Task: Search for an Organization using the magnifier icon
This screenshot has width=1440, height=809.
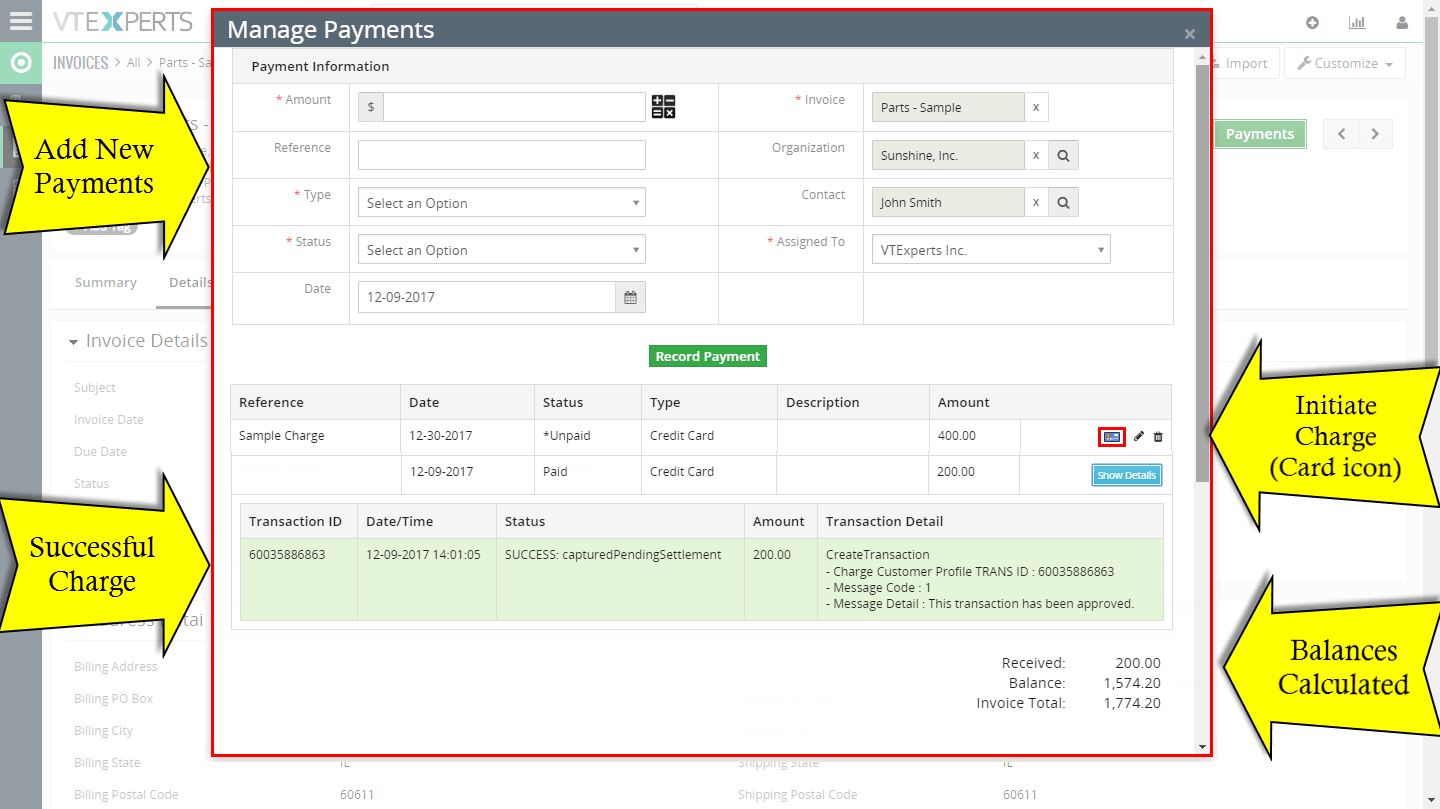Action: [1063, 155]
